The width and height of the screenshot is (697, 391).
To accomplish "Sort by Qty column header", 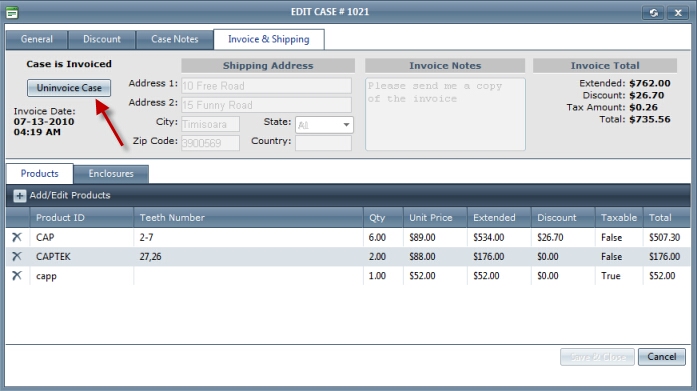I will (383, 218).
